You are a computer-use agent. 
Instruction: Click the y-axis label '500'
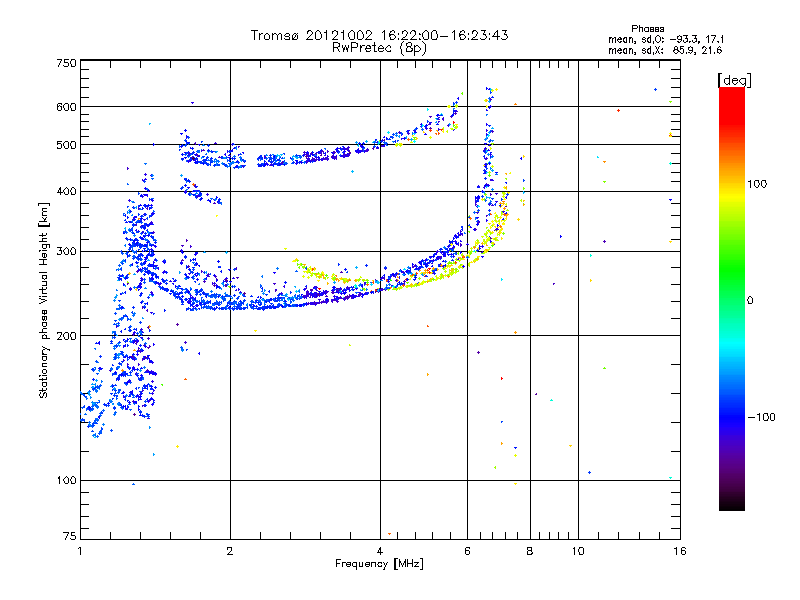pyautogui.click(x=66, y=145)
